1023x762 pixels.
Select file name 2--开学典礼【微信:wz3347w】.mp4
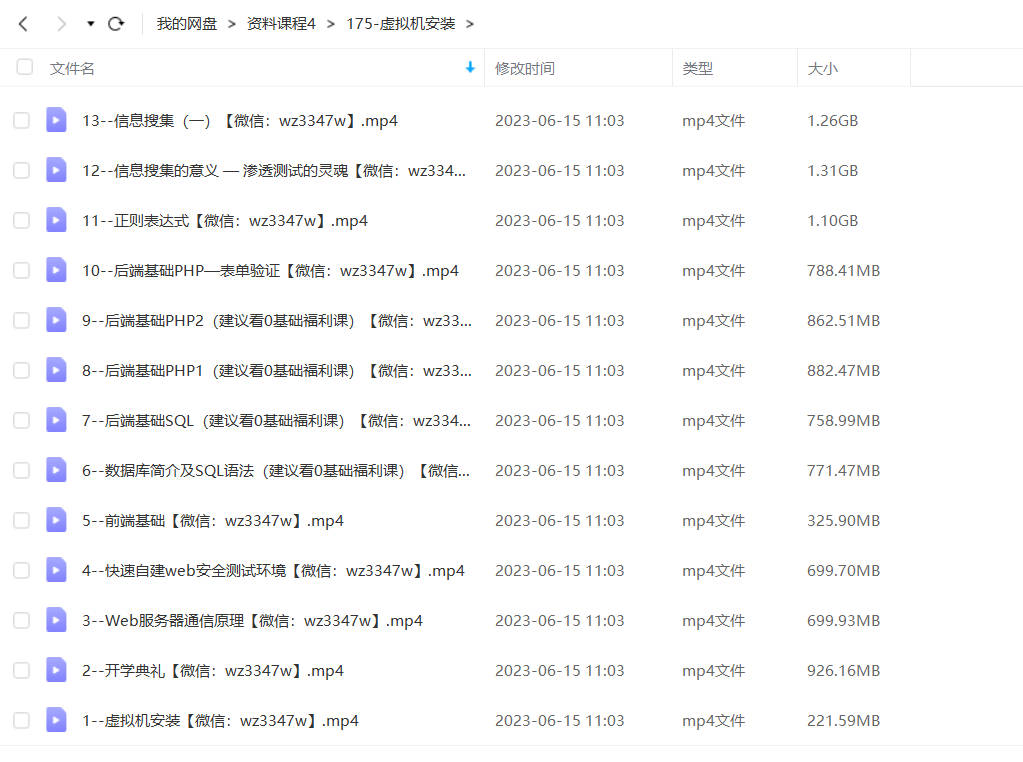(x=213, y=671)
